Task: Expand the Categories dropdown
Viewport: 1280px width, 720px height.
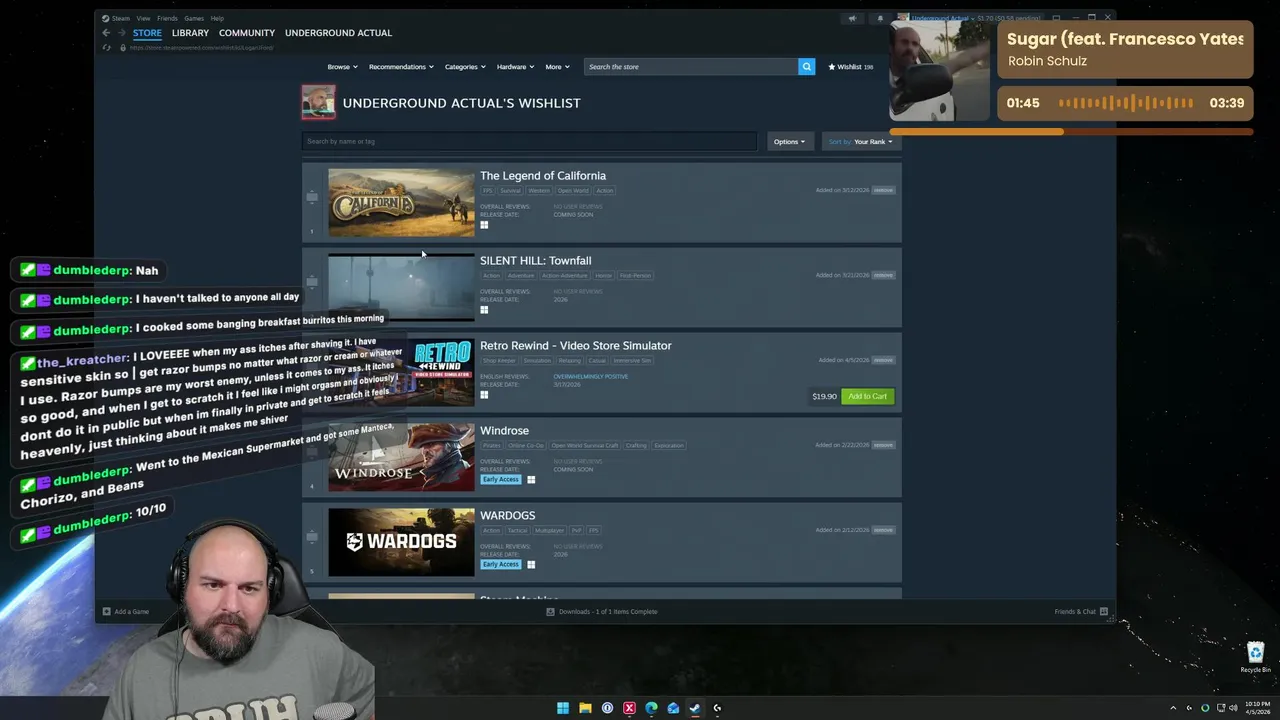Action: (x=465, y=67)
